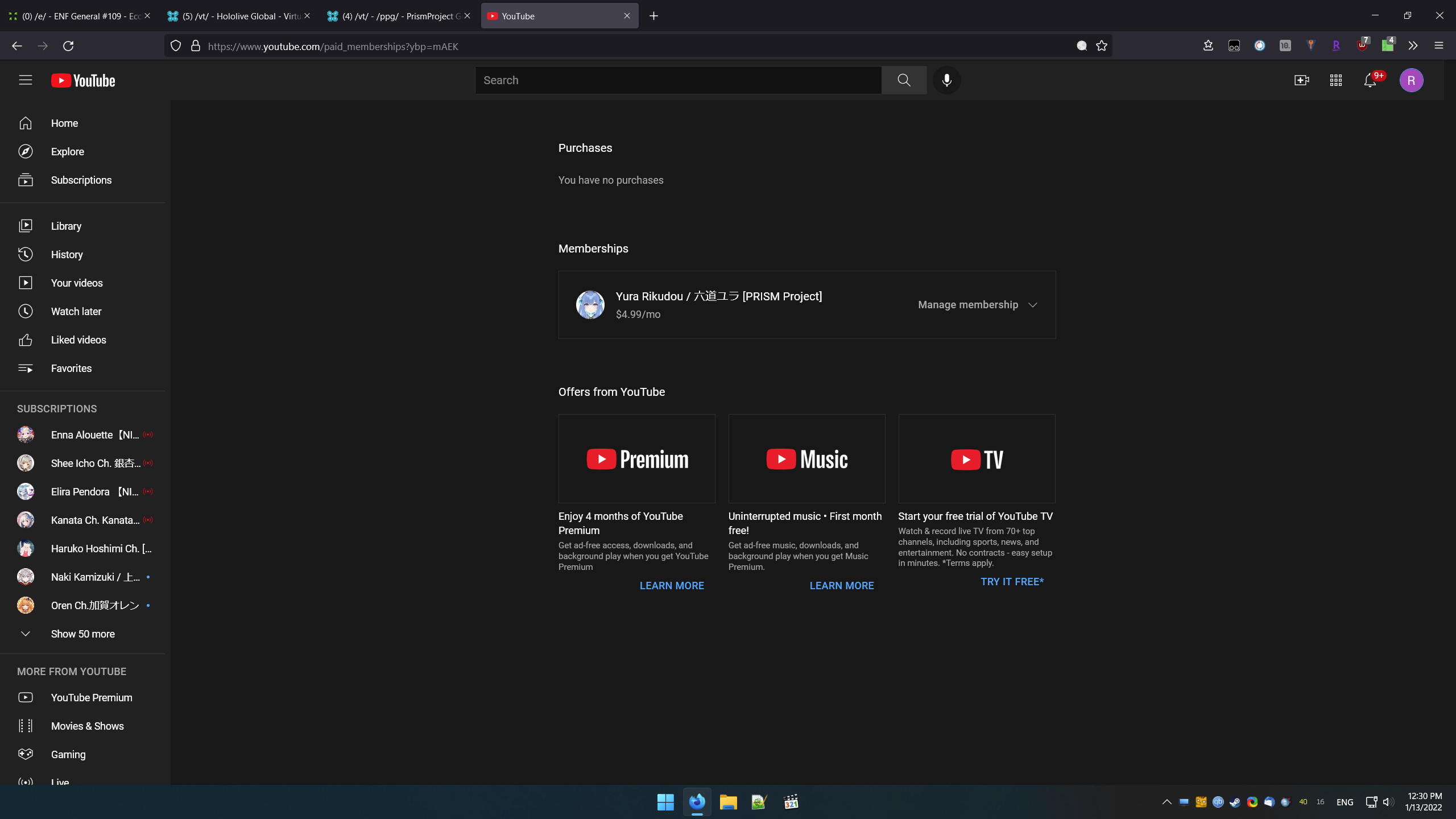Open the purple R account avatar
This screenshot has width=1456, height=819.
[1411, 80]
